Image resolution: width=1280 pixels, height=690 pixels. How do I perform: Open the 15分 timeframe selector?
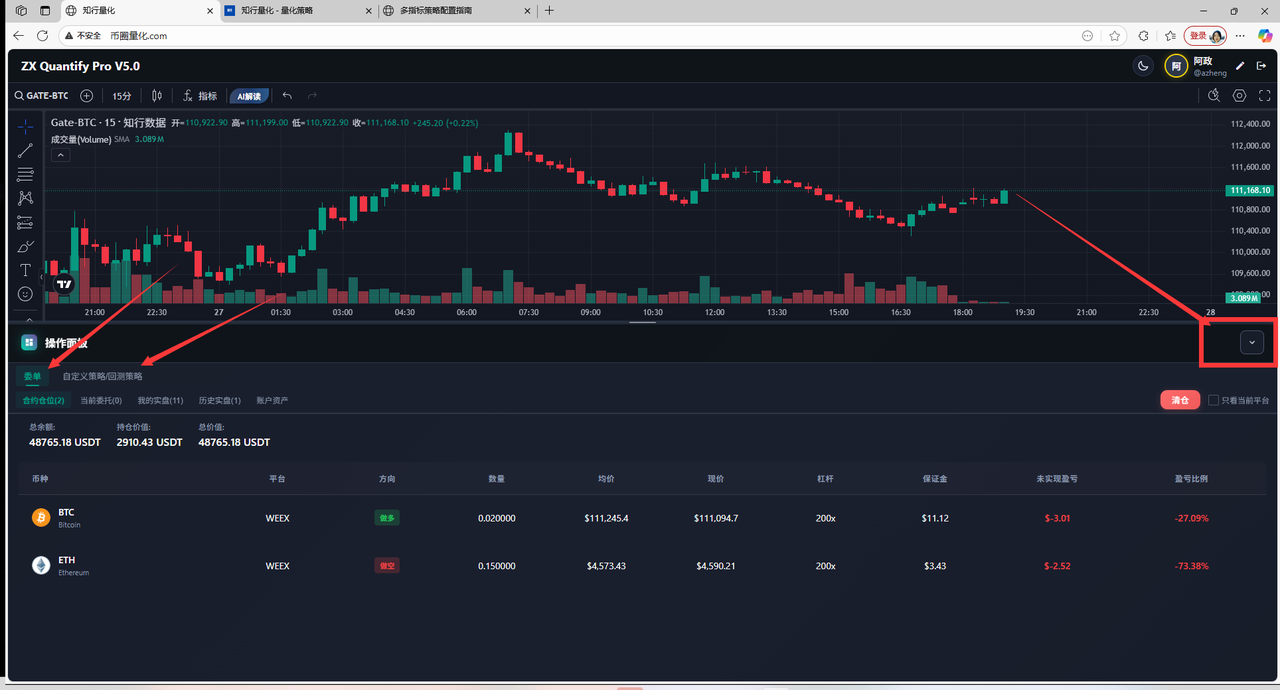click(121, 96)
